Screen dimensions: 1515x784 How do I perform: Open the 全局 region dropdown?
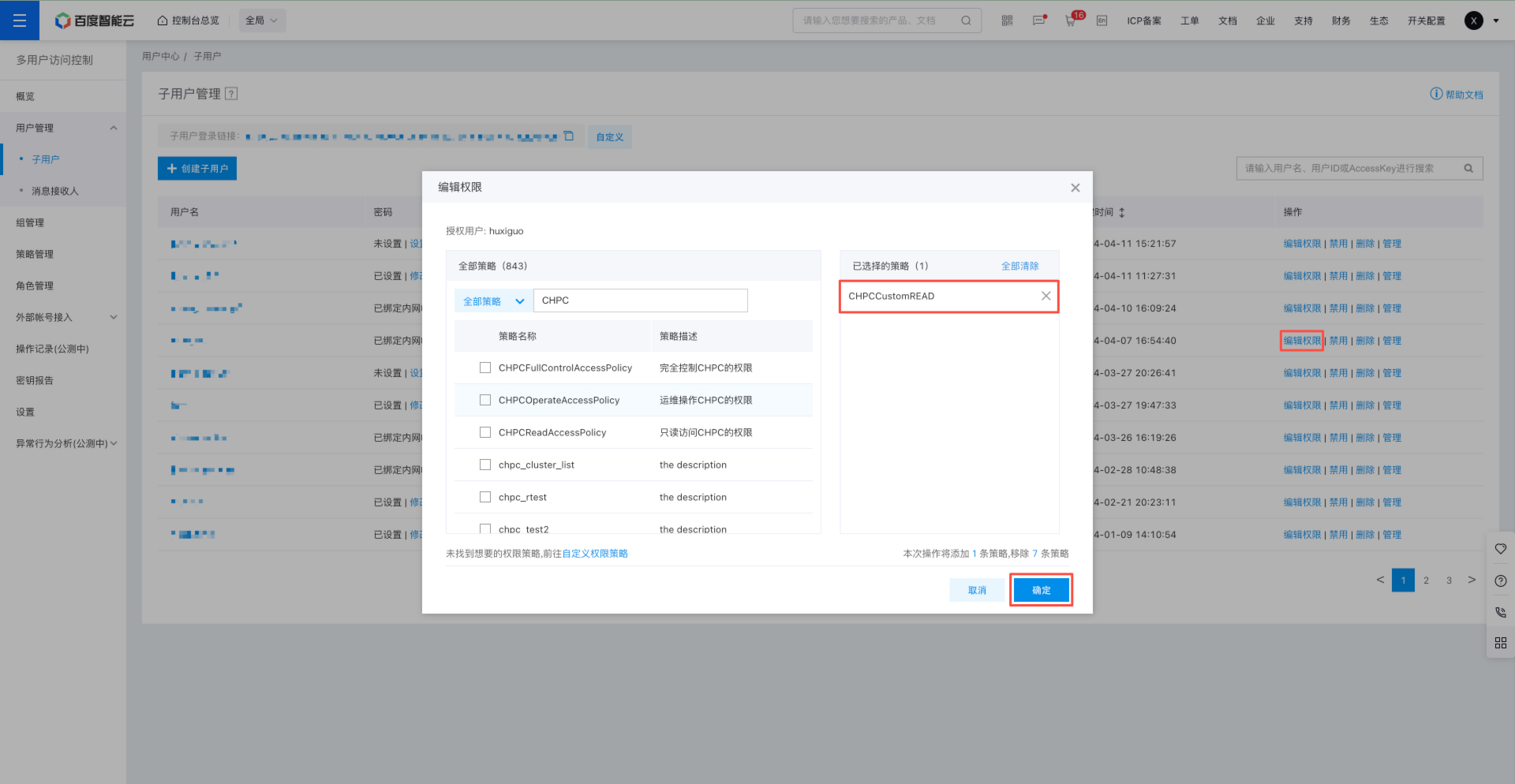coord(262,21)
